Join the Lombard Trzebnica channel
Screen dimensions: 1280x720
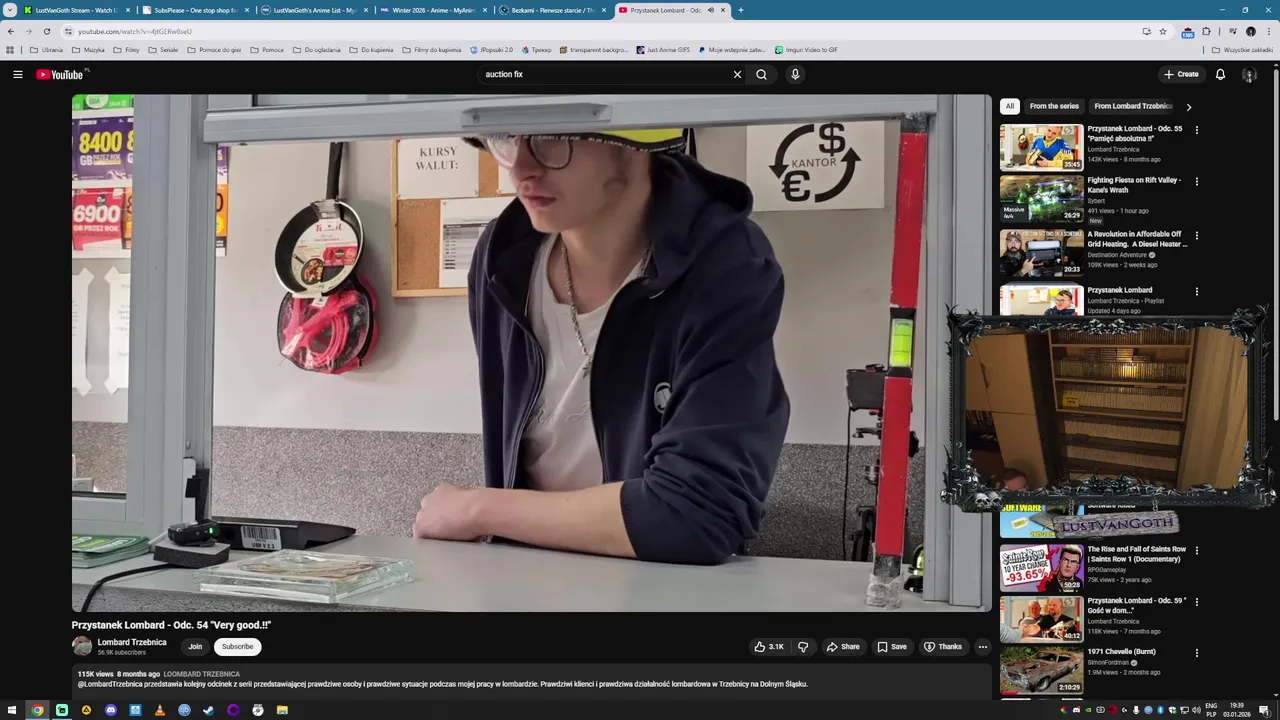[195, 647]
